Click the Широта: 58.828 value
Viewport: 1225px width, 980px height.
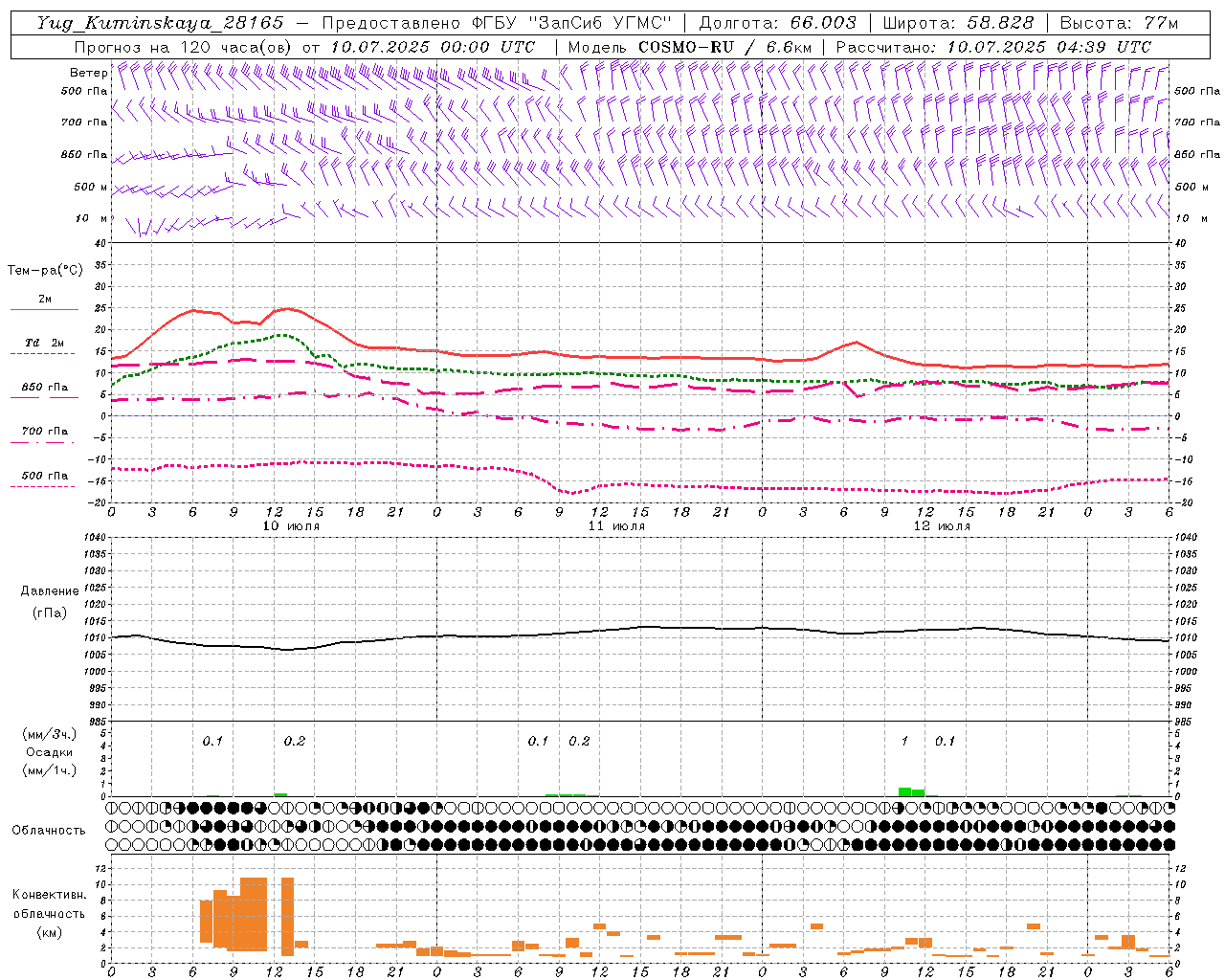tap(958, 22)
